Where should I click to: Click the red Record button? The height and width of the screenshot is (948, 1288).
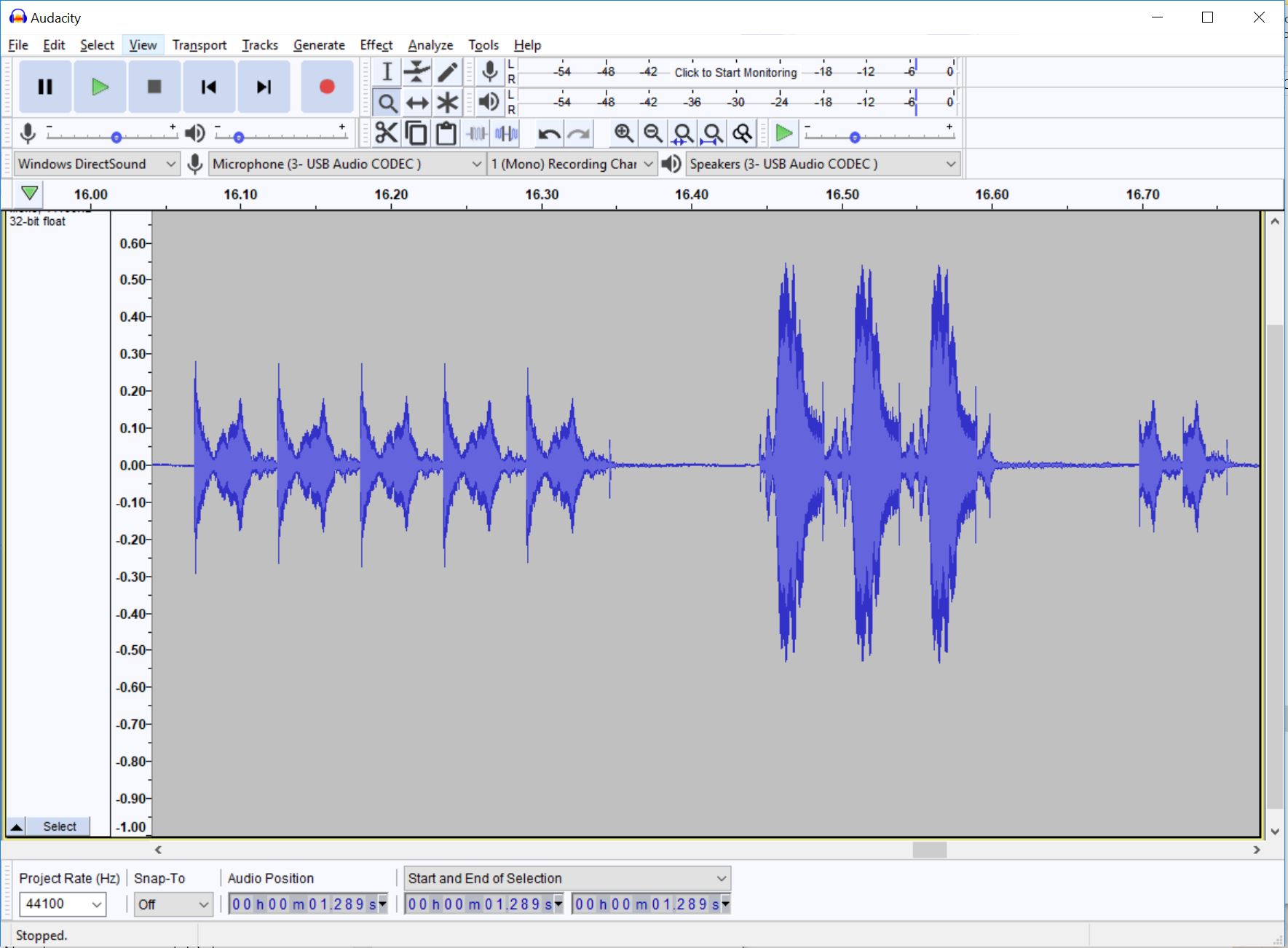click(327, 87)
